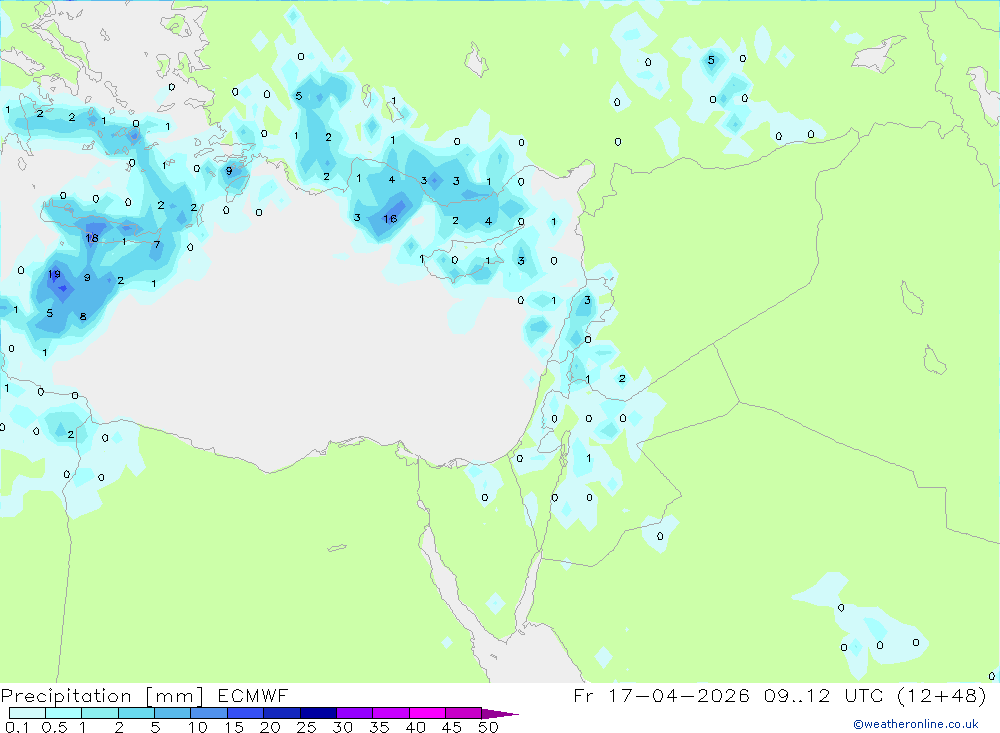Screen dimensions: 1000x733
Task: Click the 'ECMWF' model label
Action: pyautogui.click(x=253, y=695)
